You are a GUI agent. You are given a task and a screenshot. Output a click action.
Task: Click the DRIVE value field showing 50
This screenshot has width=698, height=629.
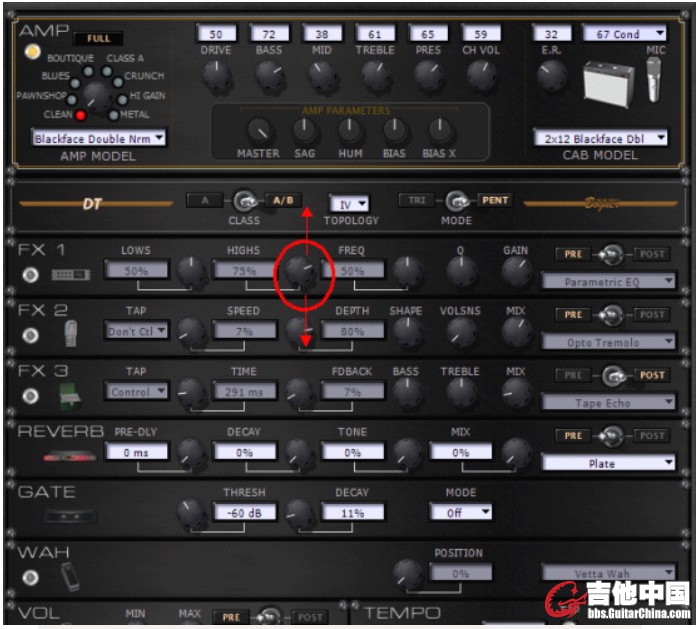(216, 34)
